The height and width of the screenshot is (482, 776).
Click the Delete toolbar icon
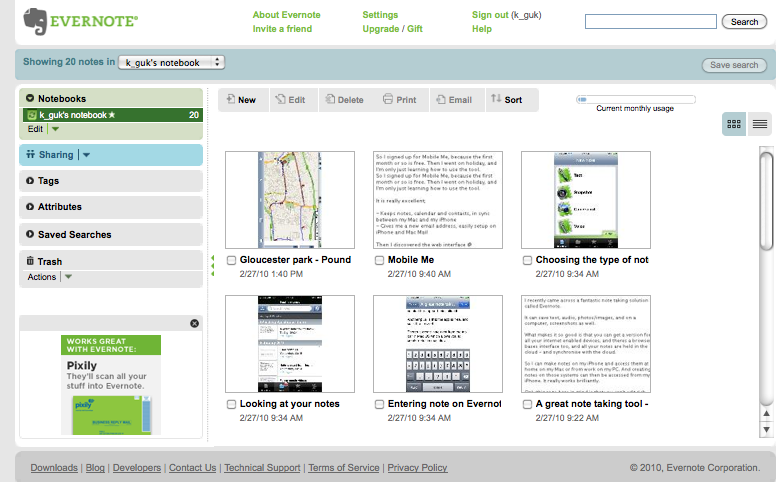coord(330,100)
